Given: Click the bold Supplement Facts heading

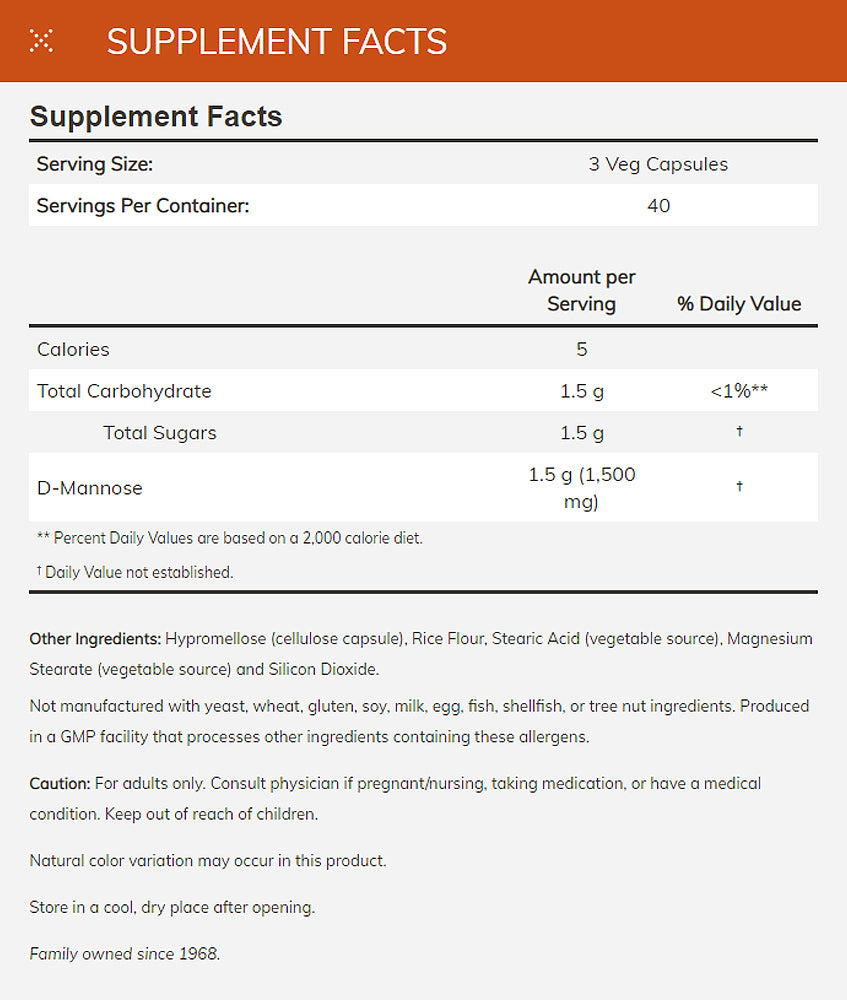Looking at the screenshot, I should [156, 116].
